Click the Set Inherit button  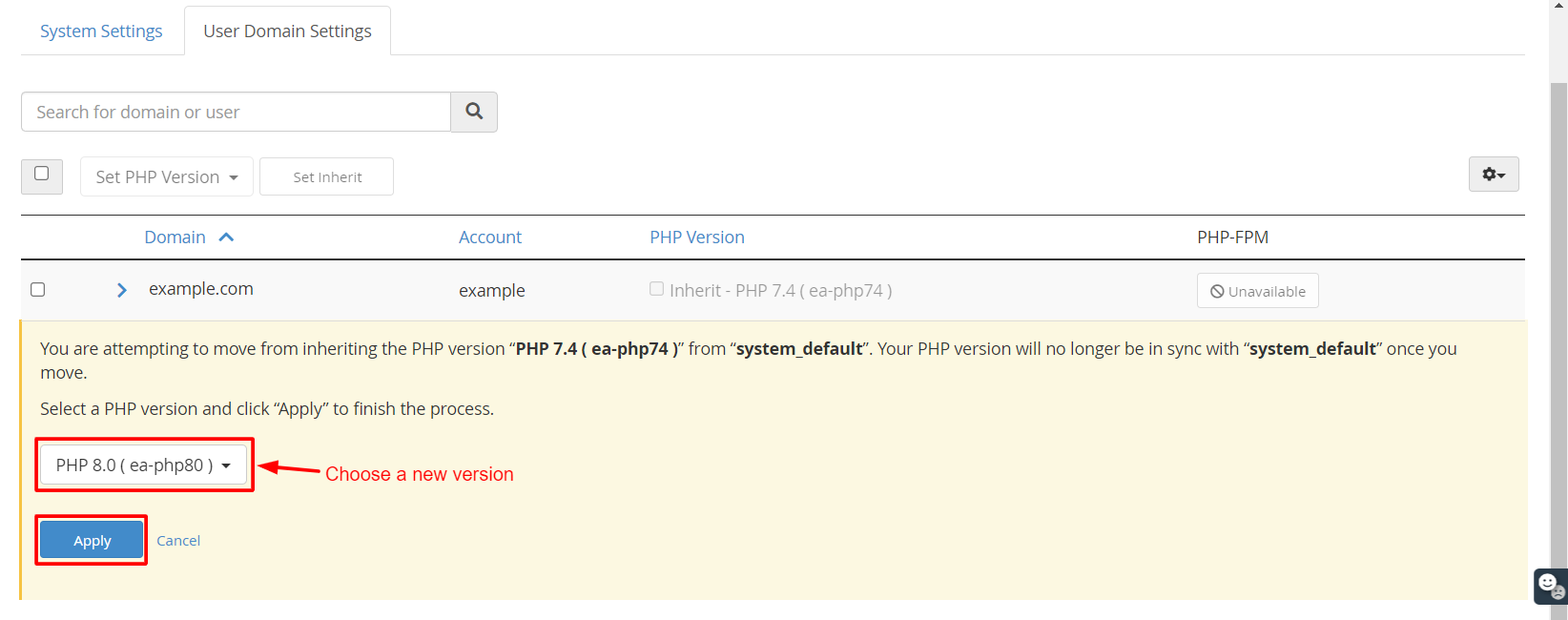(x=327, y=176)
